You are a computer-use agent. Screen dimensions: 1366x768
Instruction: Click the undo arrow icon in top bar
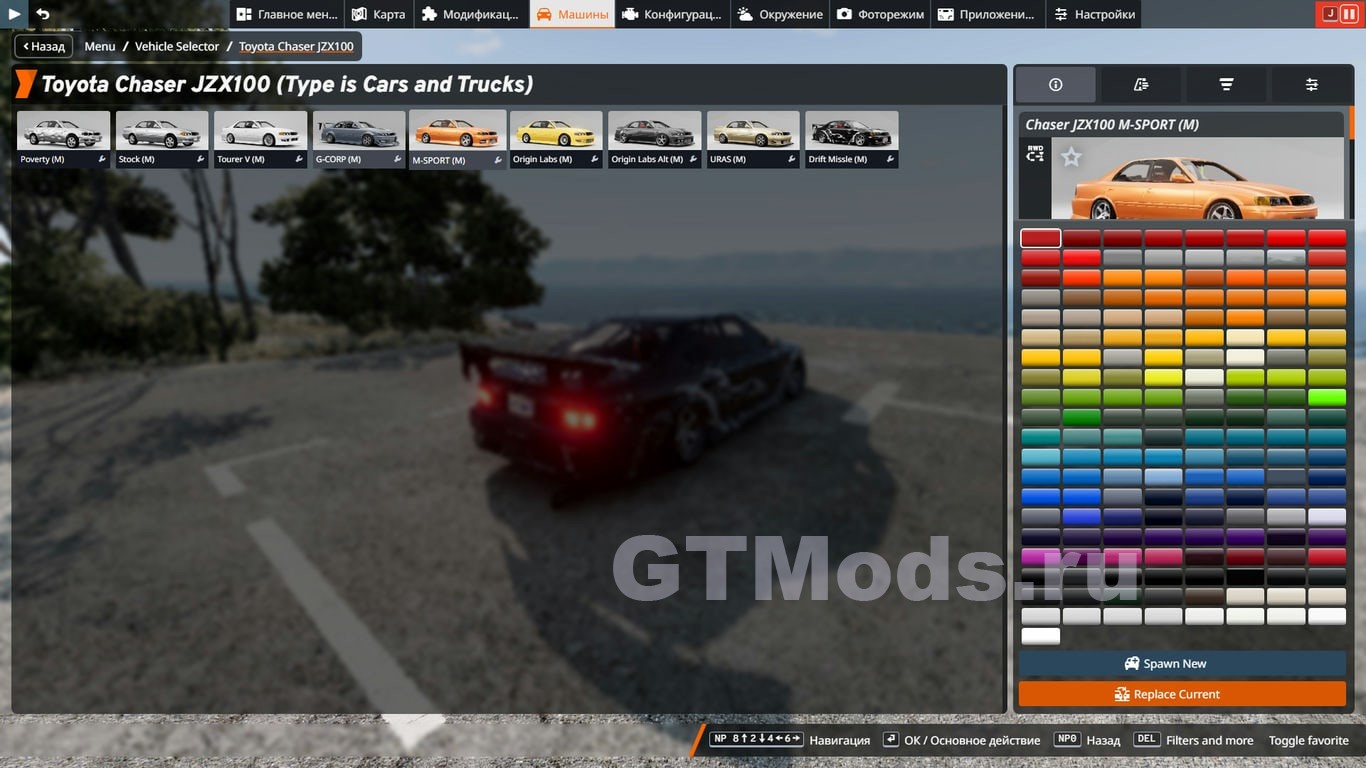42,14
